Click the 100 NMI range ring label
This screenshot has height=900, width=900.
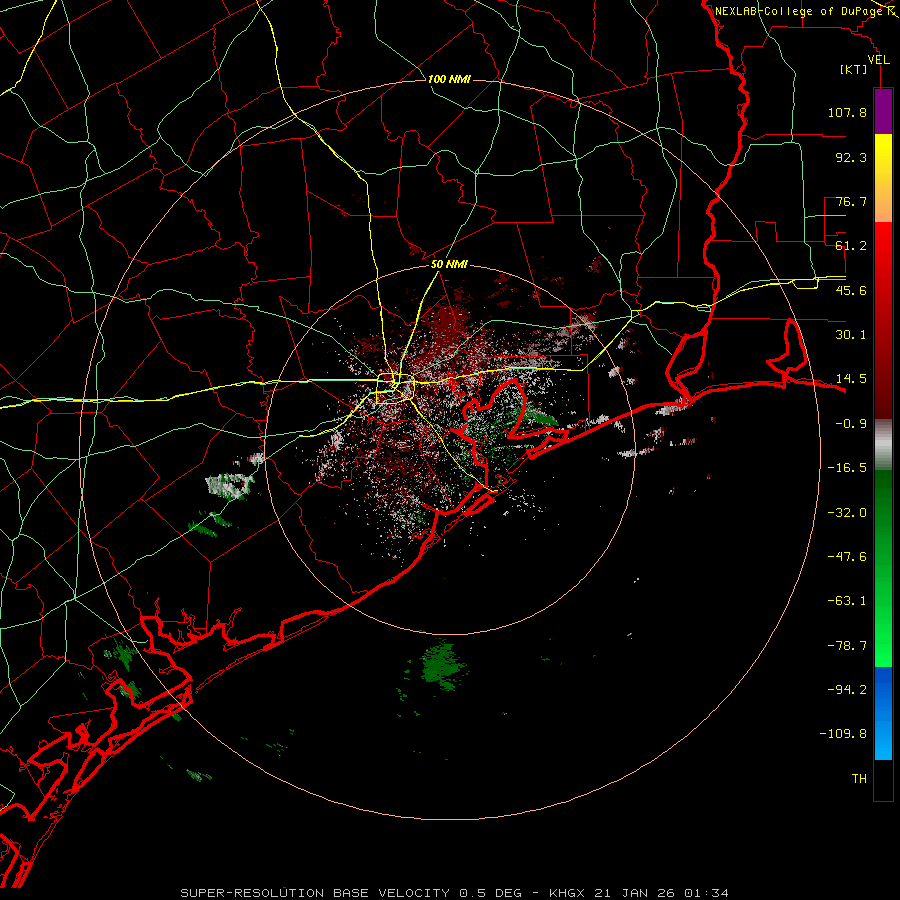[x=449, y=79]
